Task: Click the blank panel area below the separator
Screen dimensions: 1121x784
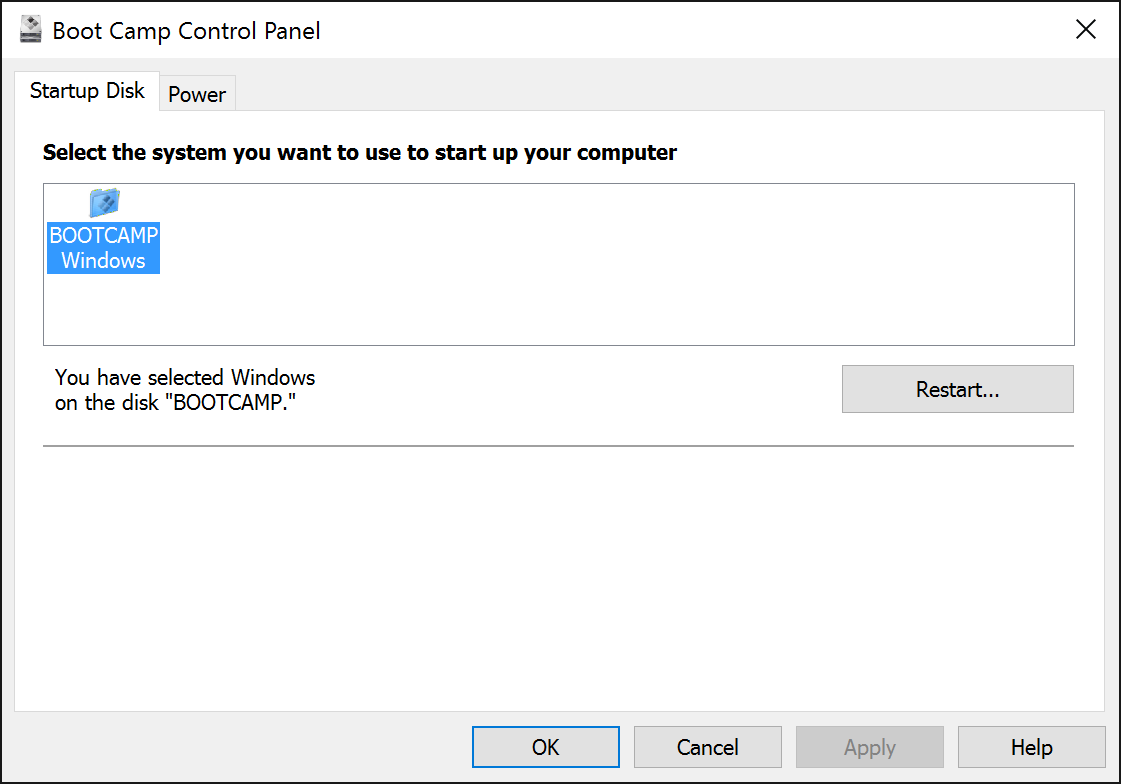Action: (558, 579)
